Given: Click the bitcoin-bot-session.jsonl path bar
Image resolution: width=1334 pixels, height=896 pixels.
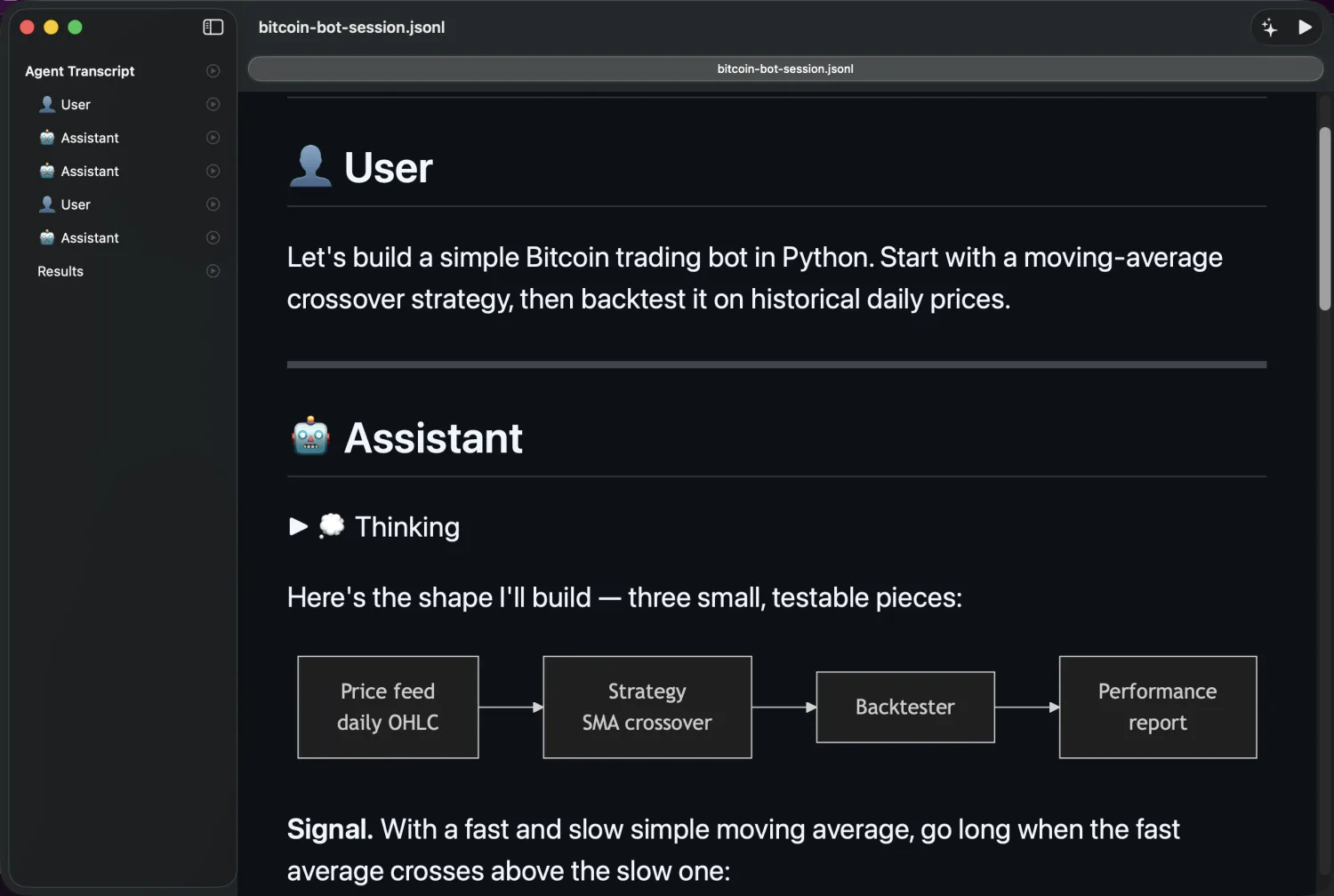Looking at the screenshot, I should [x=784, y=68].
